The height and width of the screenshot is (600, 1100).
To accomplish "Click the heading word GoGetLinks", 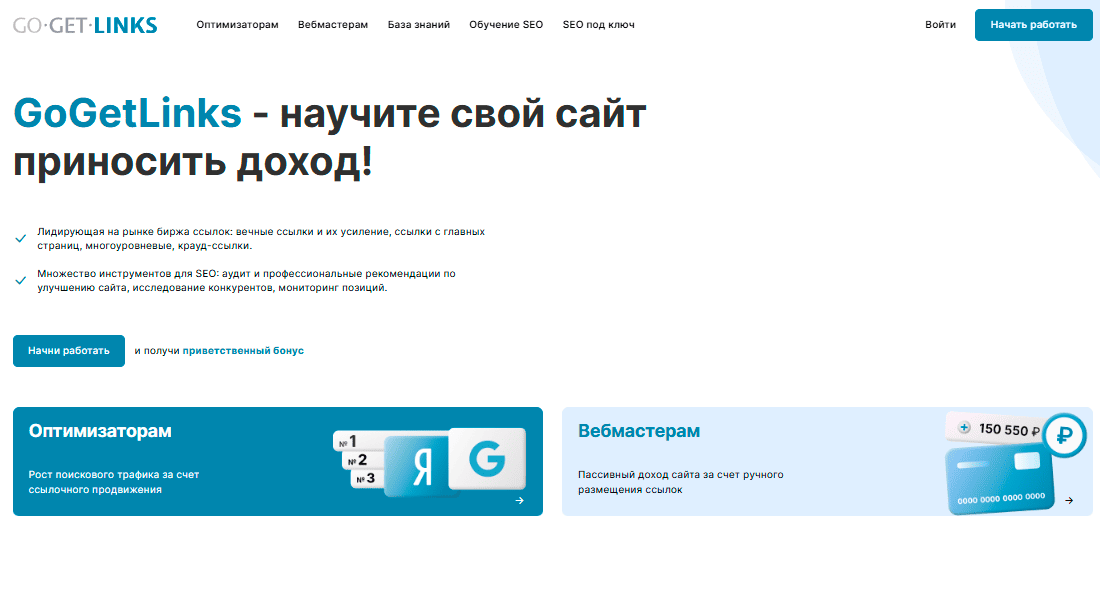I will coord(128,113).
